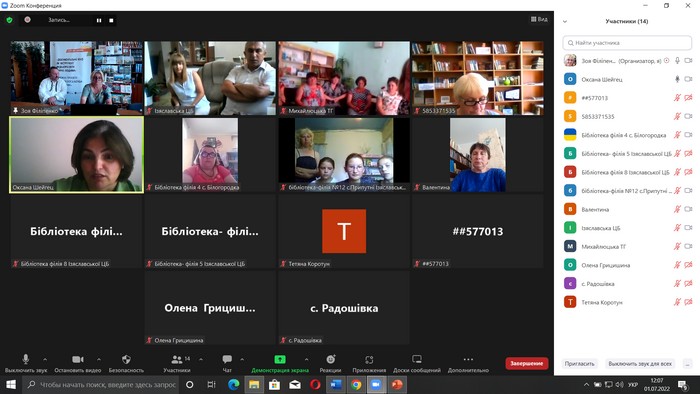Image resolution: width=700 pixels, height=394 pixels.
Task: Start screen sharing with the green icon
Action: click(x=280, y=359)
